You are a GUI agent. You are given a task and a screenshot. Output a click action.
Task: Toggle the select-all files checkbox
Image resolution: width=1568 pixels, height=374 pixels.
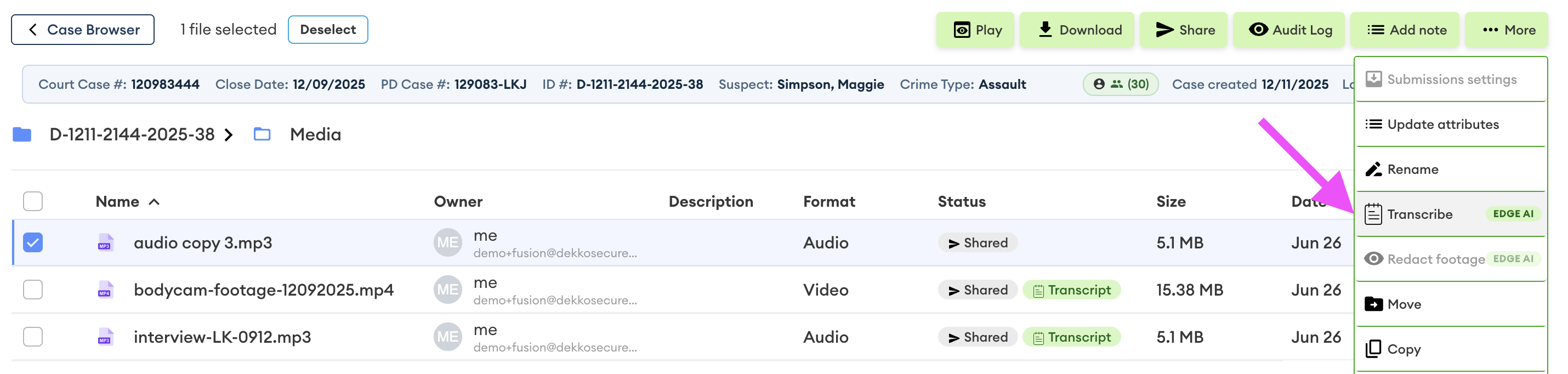[x=33, y=202]
